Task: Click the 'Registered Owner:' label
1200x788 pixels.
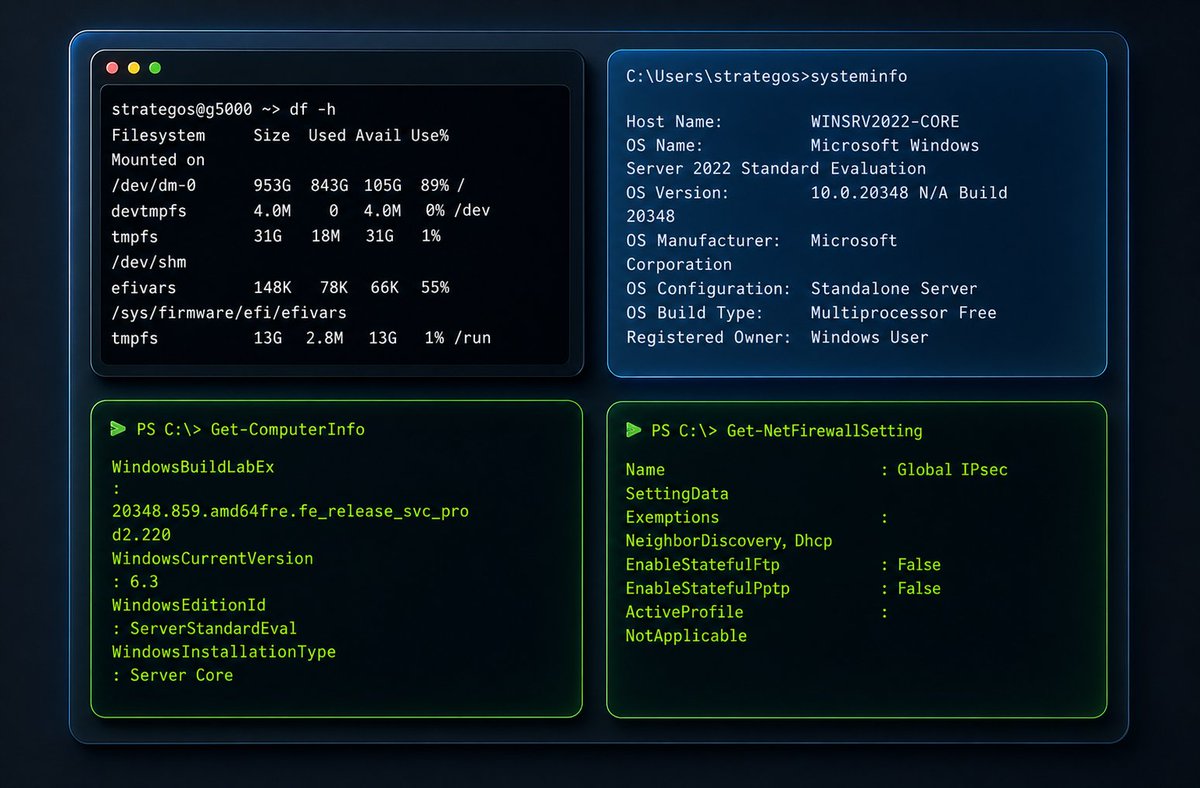Action: (708, 337)
